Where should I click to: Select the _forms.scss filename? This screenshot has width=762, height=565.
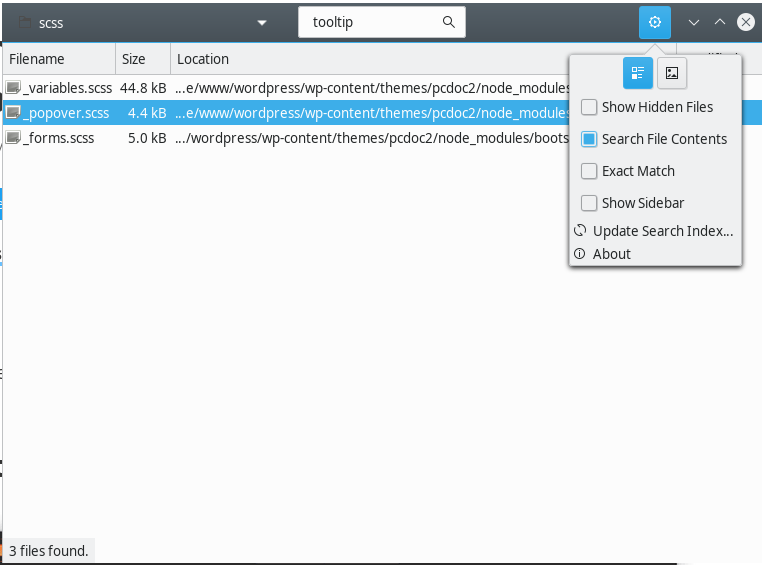pos(59,138)
